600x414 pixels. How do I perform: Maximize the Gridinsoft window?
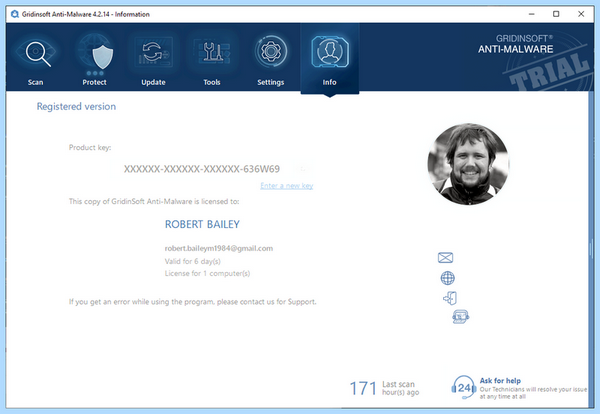(x=556, y=14)
